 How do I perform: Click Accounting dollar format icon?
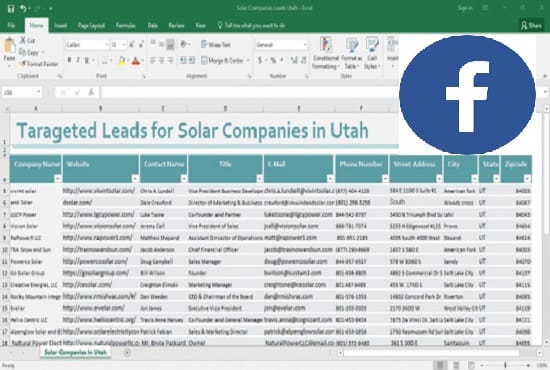[260, 60]
